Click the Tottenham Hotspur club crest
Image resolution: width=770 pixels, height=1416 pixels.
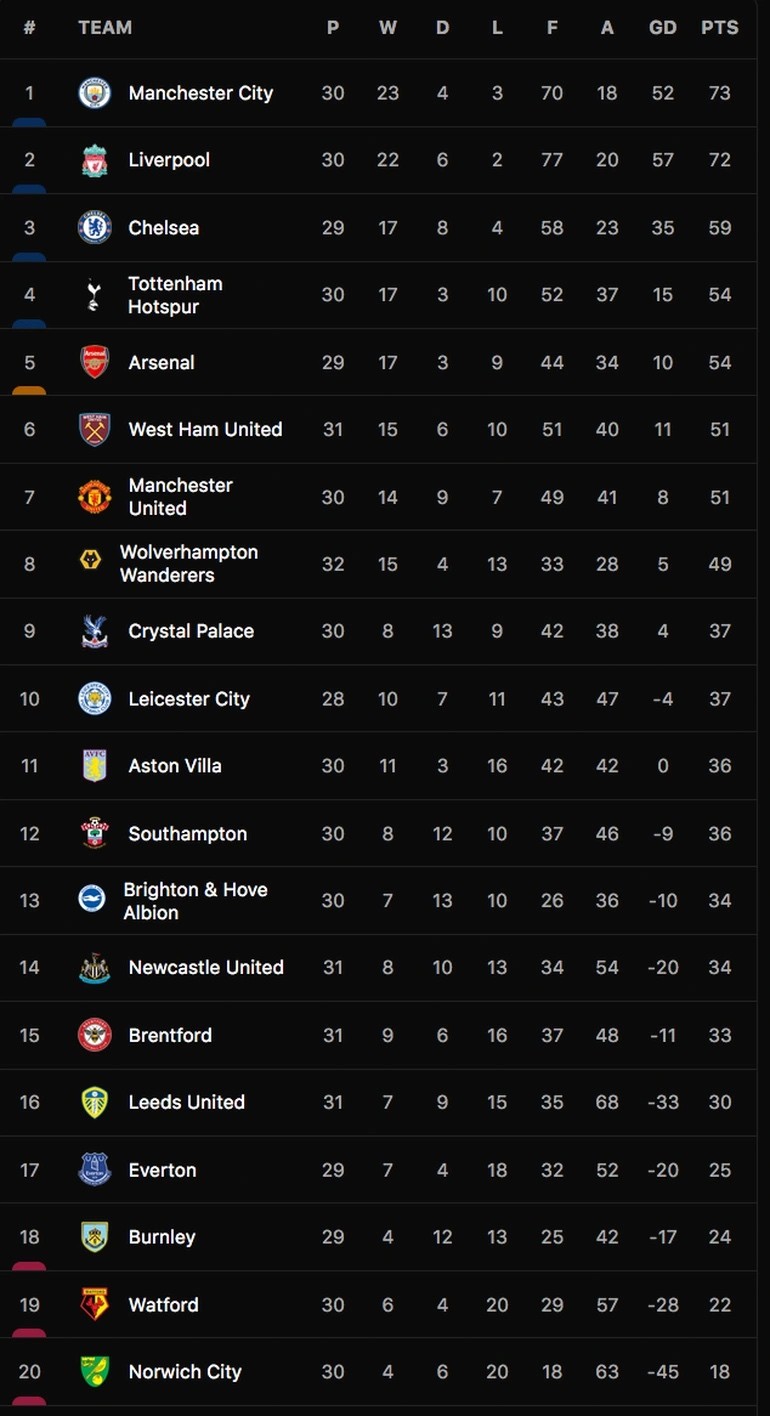pyautogui.click(x=94, y=294)
